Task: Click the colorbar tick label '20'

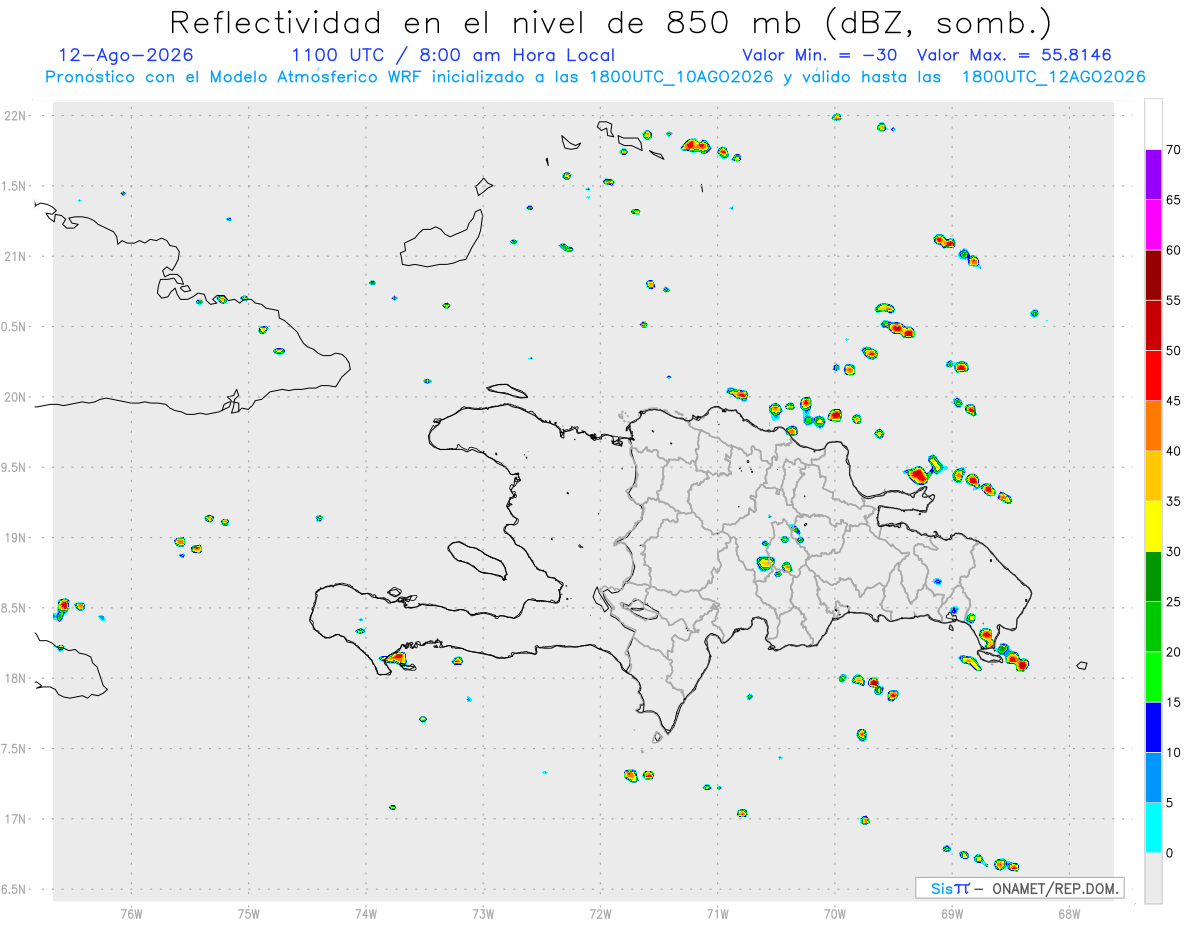Action: 1174,652
